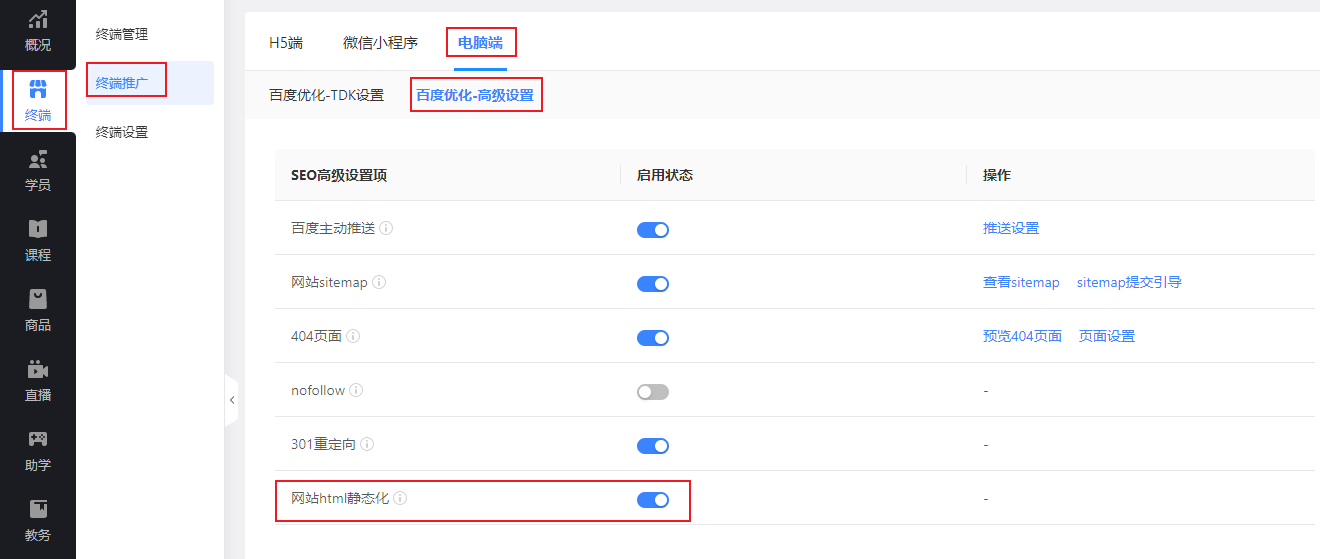Switch to the H5端 tab

coord(286,43)
